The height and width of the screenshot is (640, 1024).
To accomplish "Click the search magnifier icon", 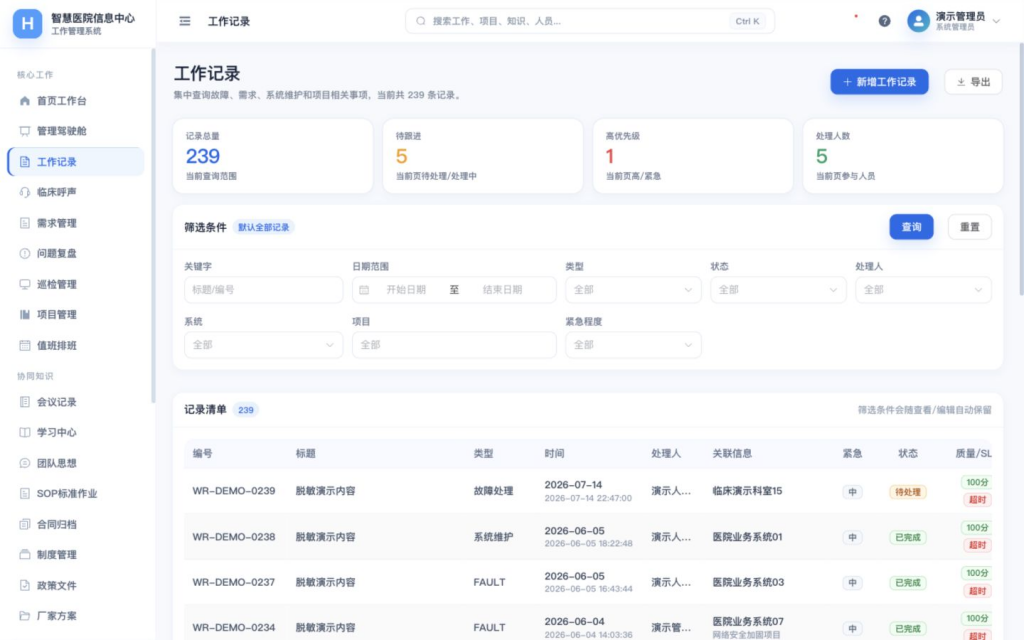I will tap(421, 21).
